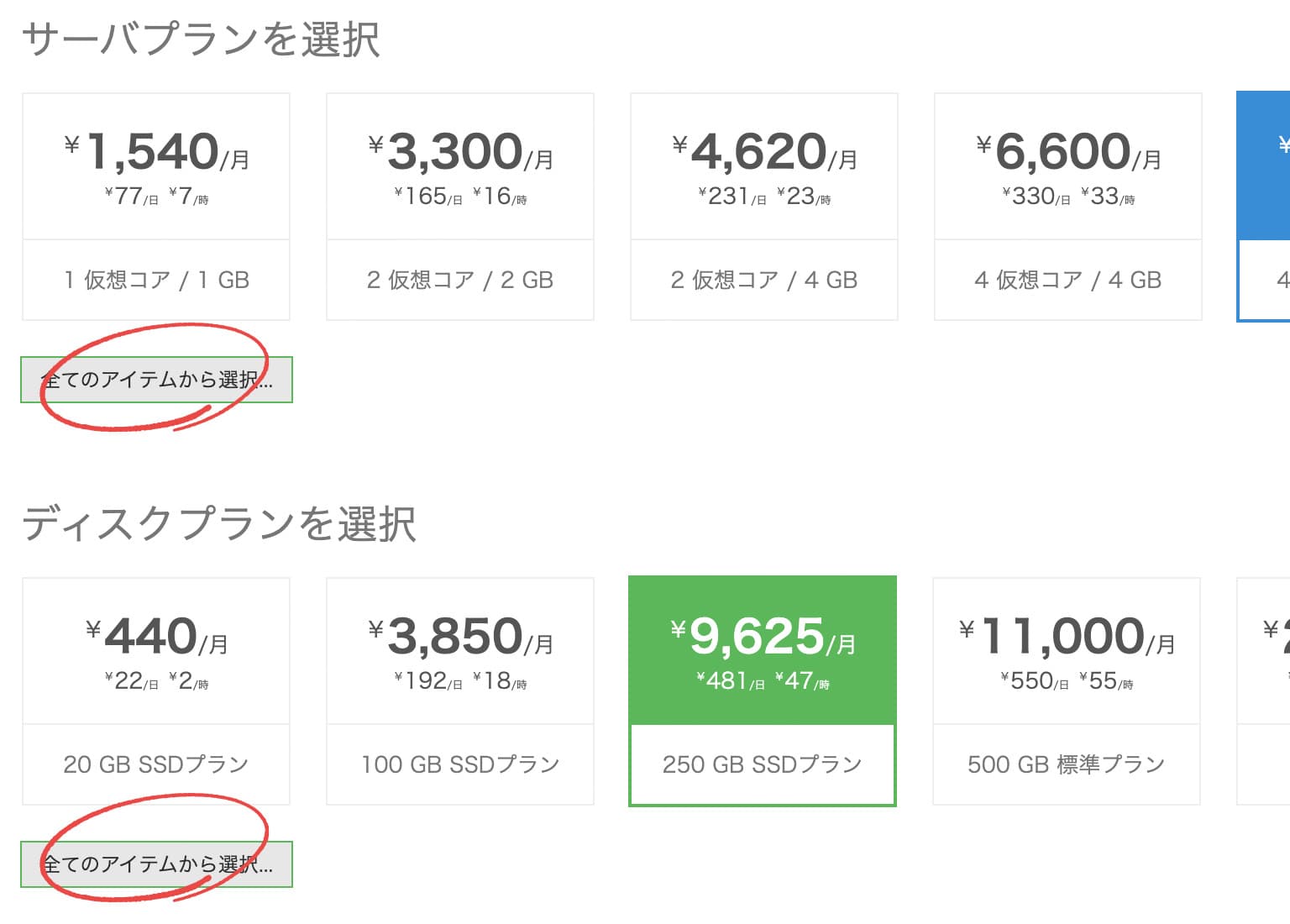Click the サーバプランを選択 heading

(x=201, y=39)
